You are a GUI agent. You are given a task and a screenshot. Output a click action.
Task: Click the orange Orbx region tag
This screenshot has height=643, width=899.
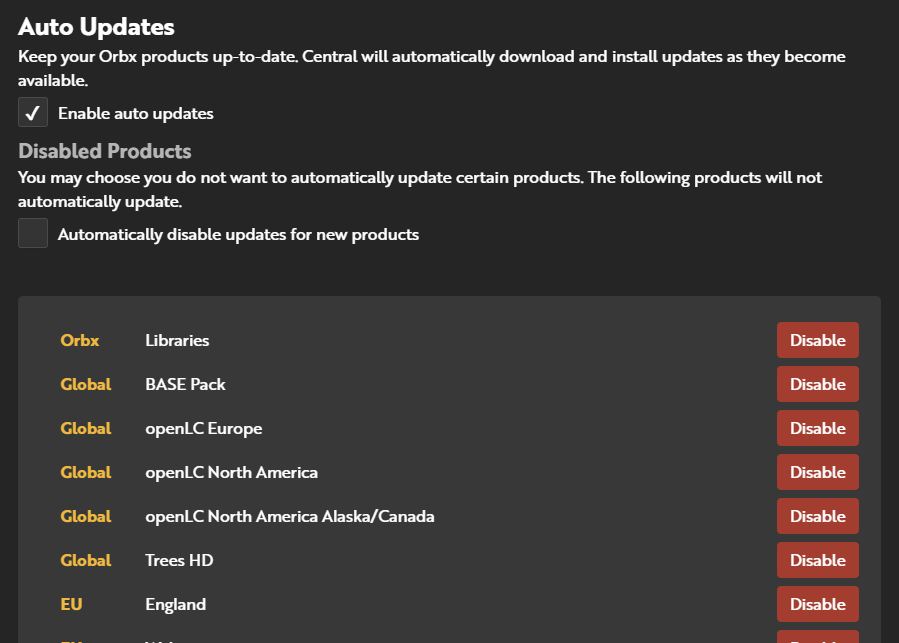click(80, 340)
